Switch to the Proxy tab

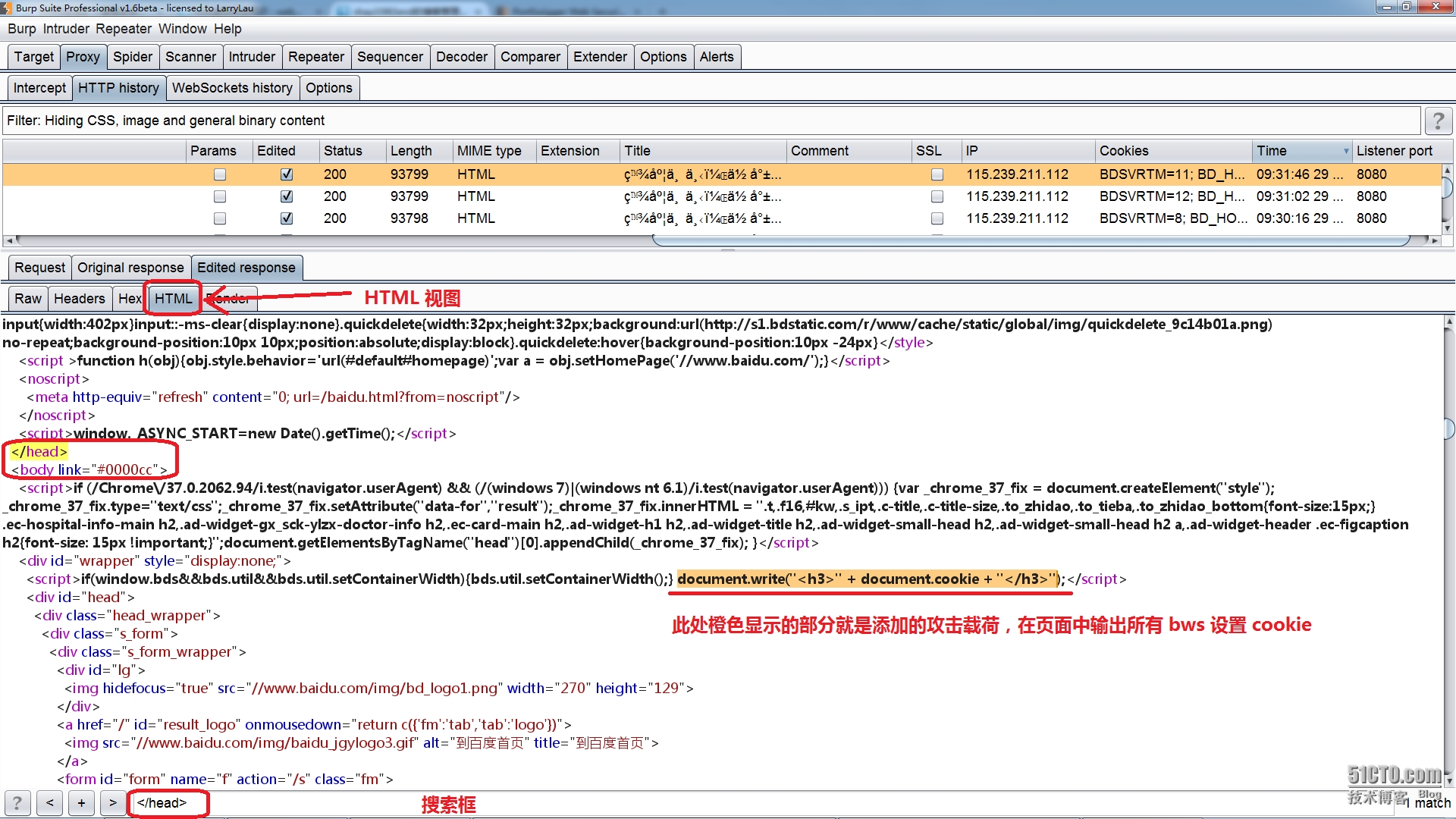click(83, 57)
